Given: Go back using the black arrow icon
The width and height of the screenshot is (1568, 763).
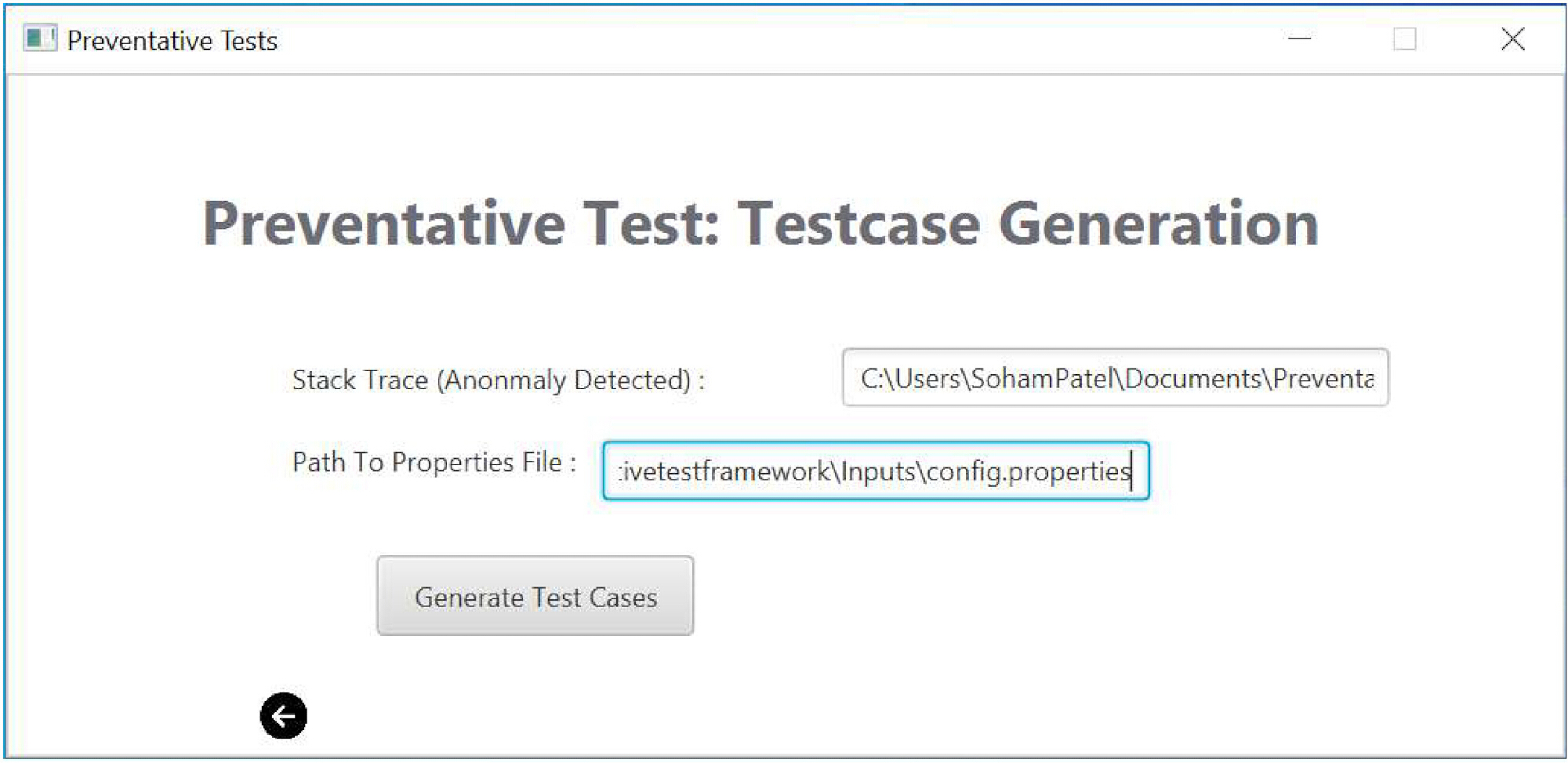Looking at the screenshot, I should (283, 715).
